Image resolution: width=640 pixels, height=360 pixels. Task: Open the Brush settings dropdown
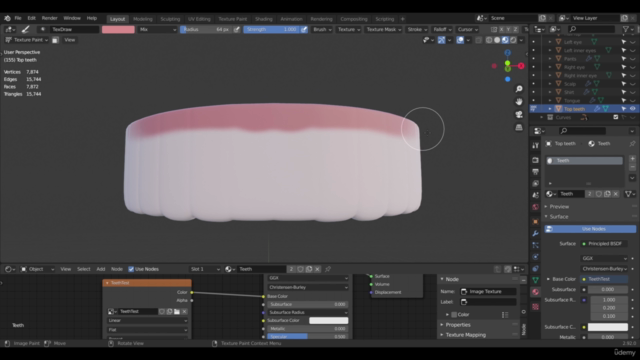(322, 29)
